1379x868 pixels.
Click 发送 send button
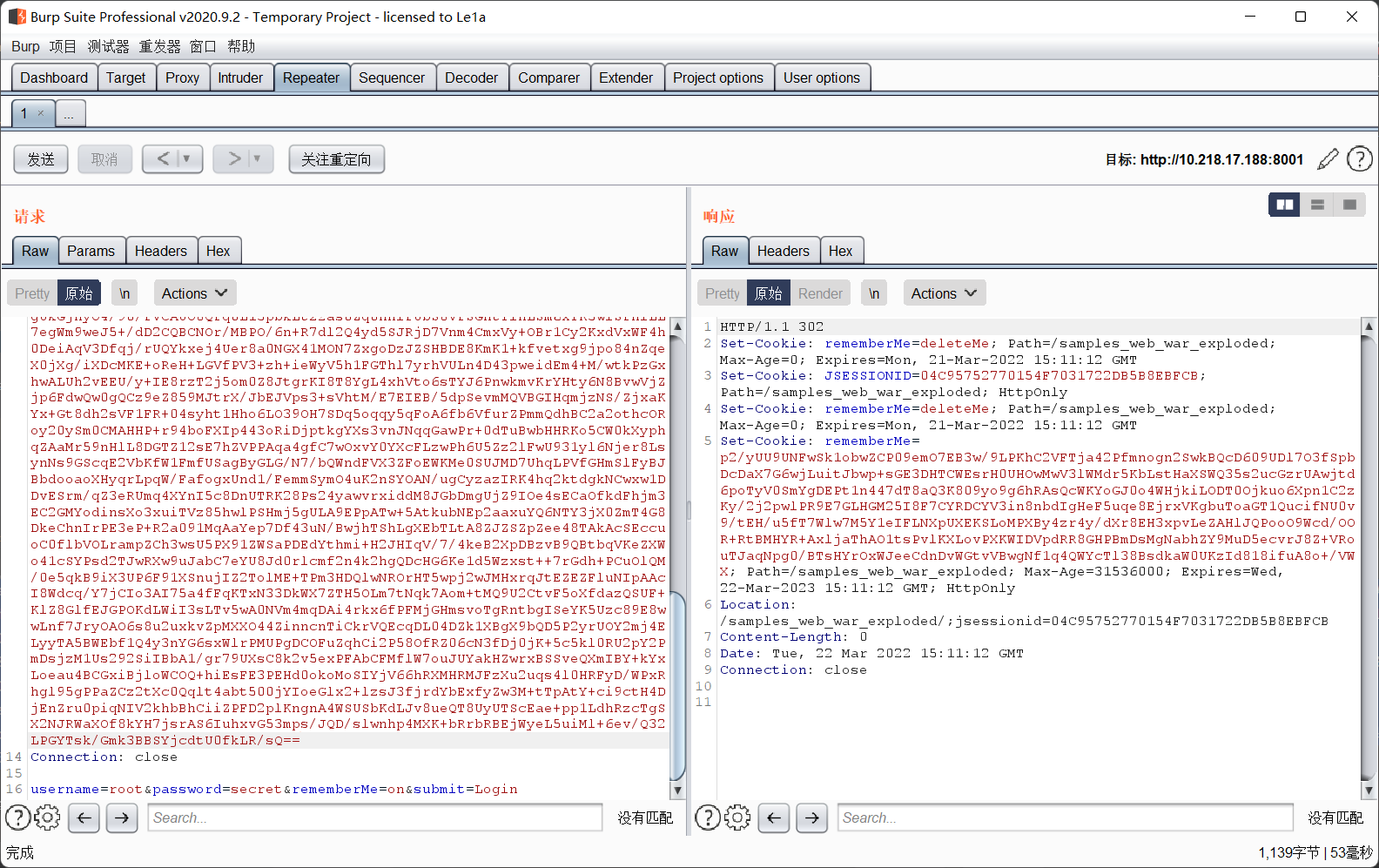click(x=41, y=159)
